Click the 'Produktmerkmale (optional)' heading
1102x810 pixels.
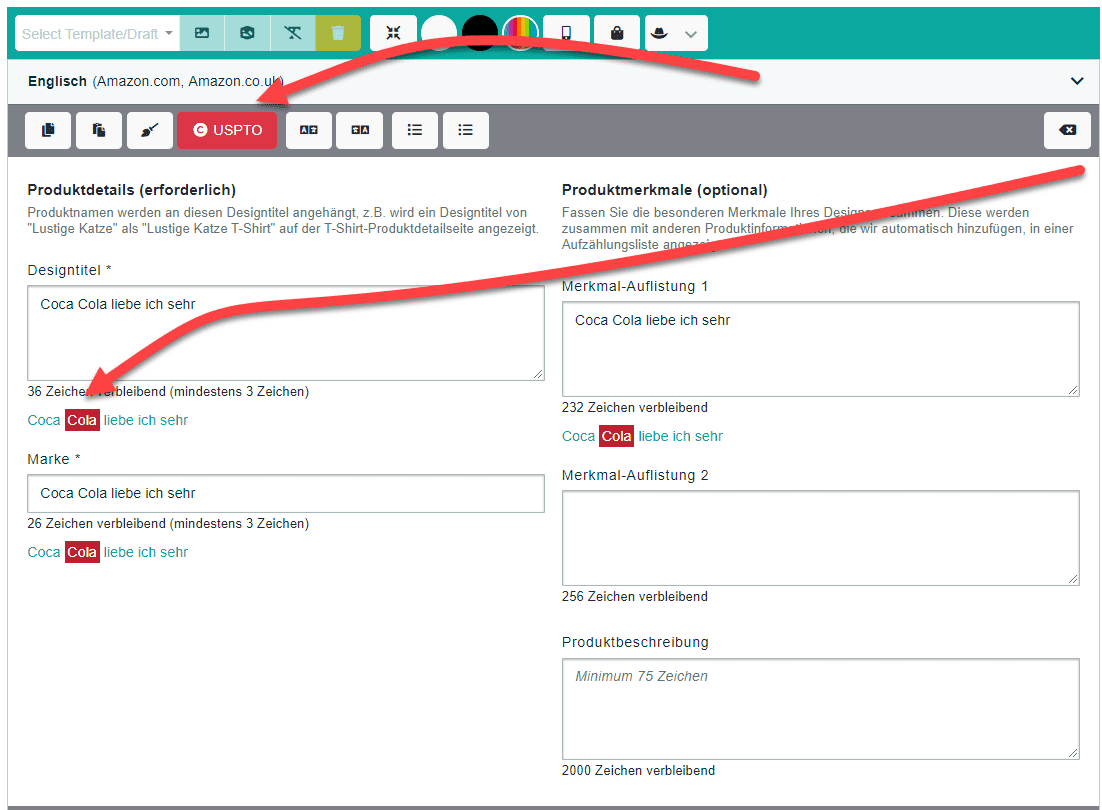point(665,190)
